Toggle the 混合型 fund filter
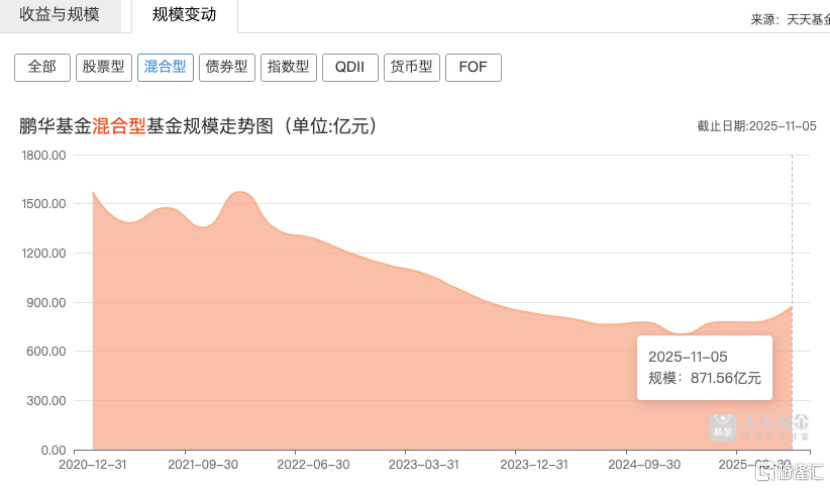 (x=165, y=67)
